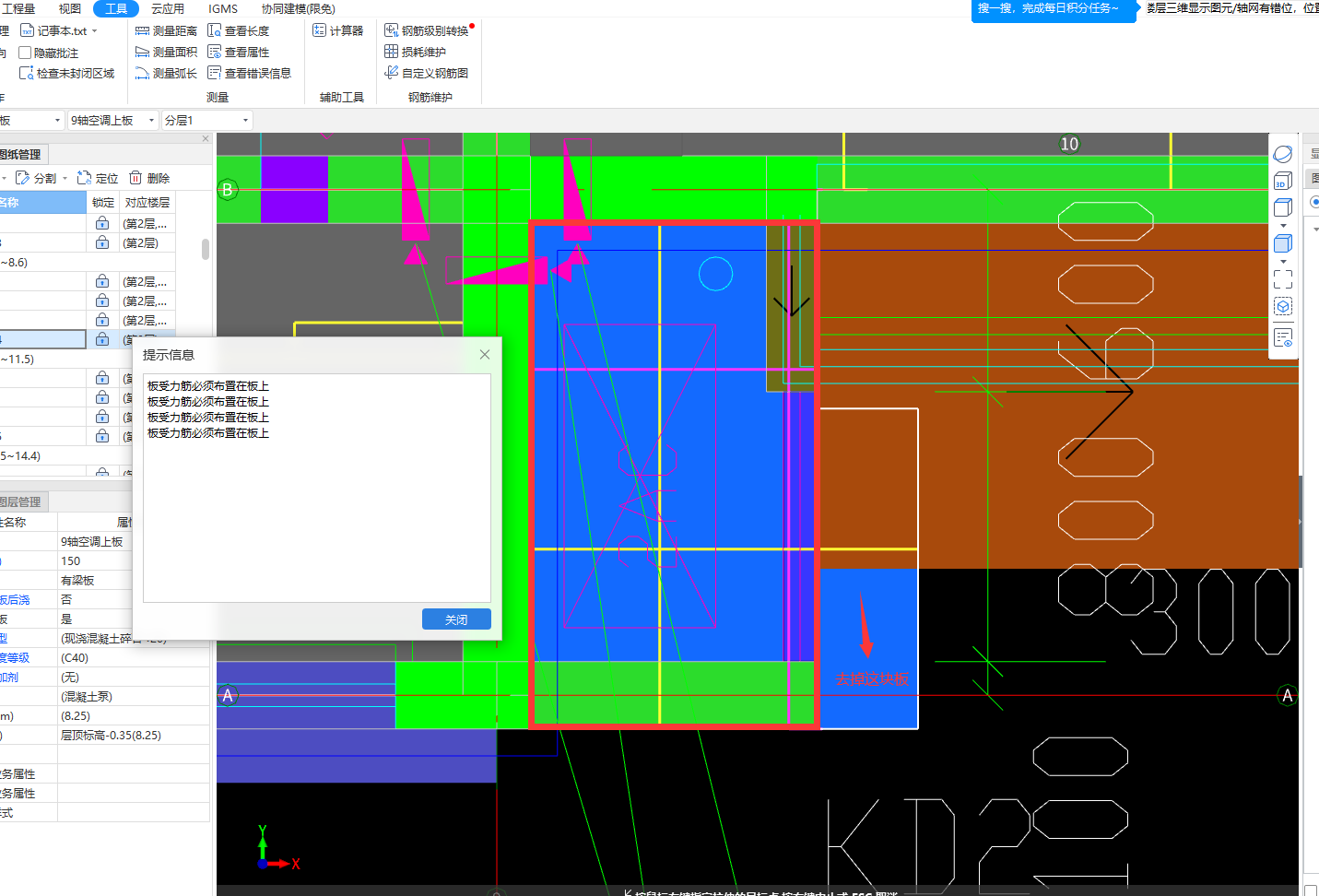Close 提示信息 dialog with X

(485, 354)
